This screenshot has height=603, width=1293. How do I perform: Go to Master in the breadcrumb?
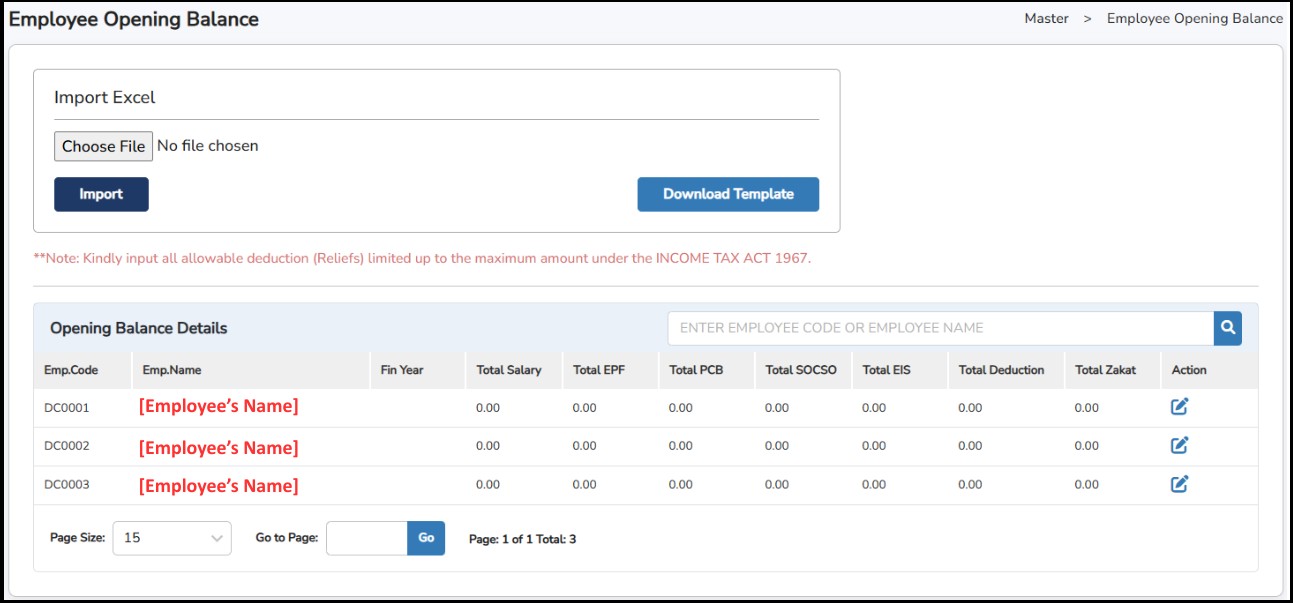1046,18
